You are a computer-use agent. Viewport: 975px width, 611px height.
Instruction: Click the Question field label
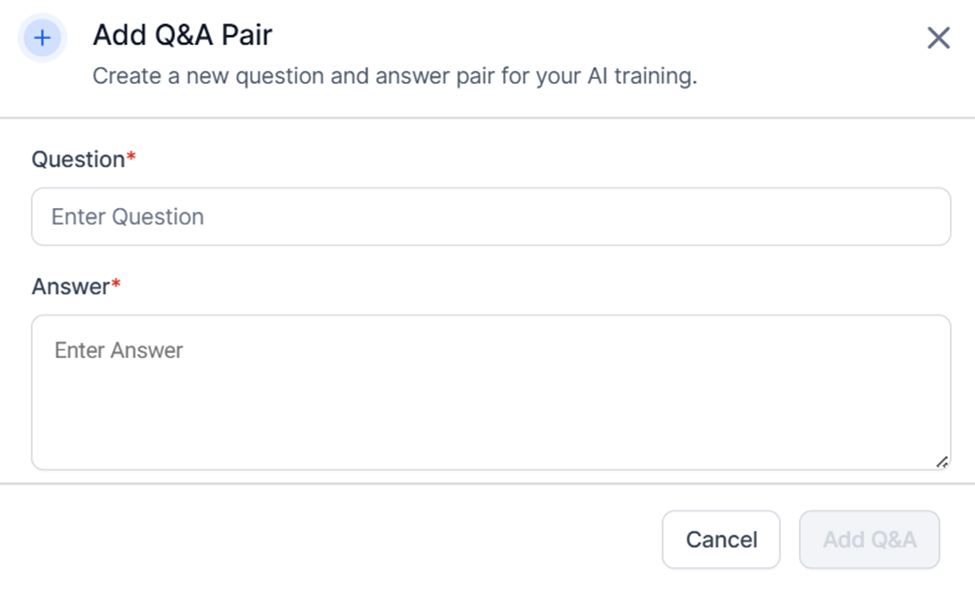(x=78, y=159)
